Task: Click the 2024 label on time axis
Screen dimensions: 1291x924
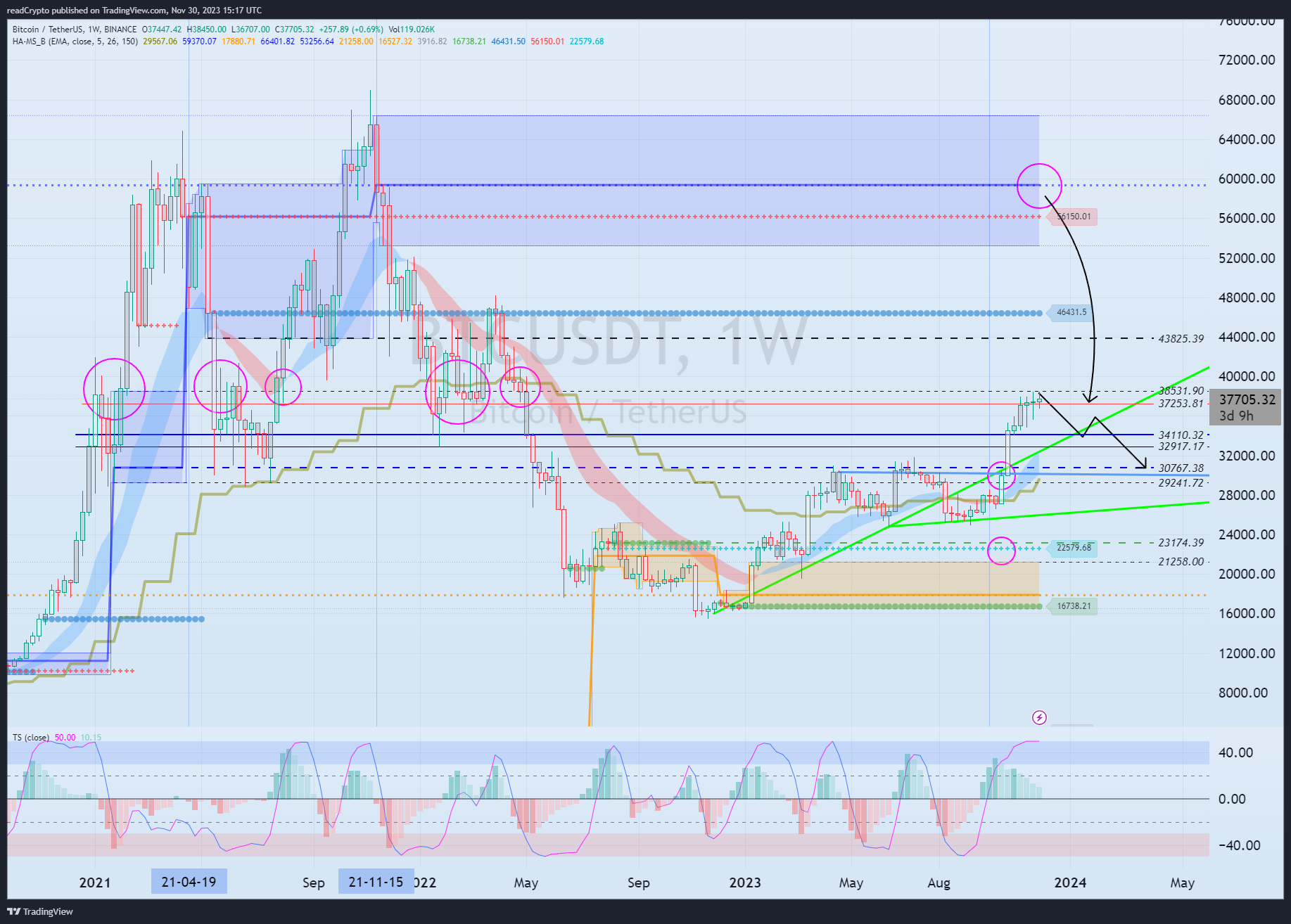Action: click(x=1070, y=883)
